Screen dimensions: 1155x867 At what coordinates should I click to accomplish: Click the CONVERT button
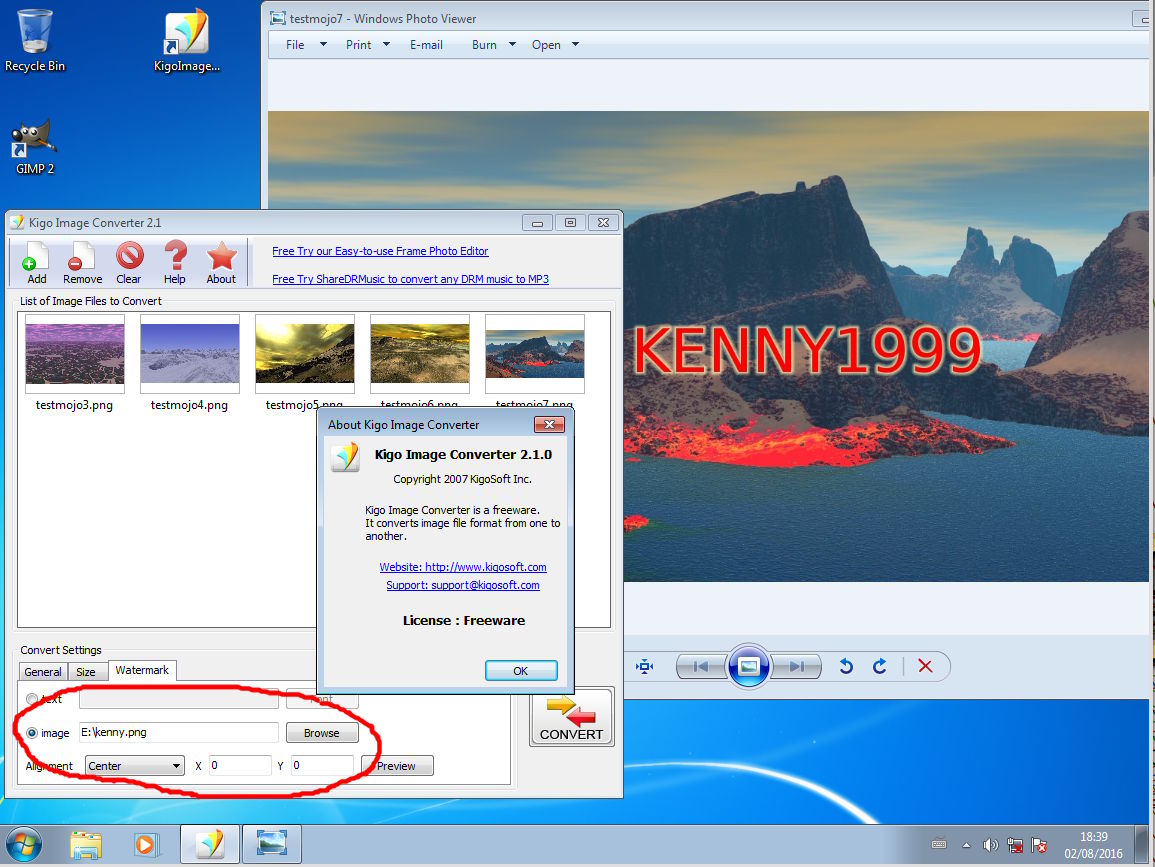[x=572, y=717]
